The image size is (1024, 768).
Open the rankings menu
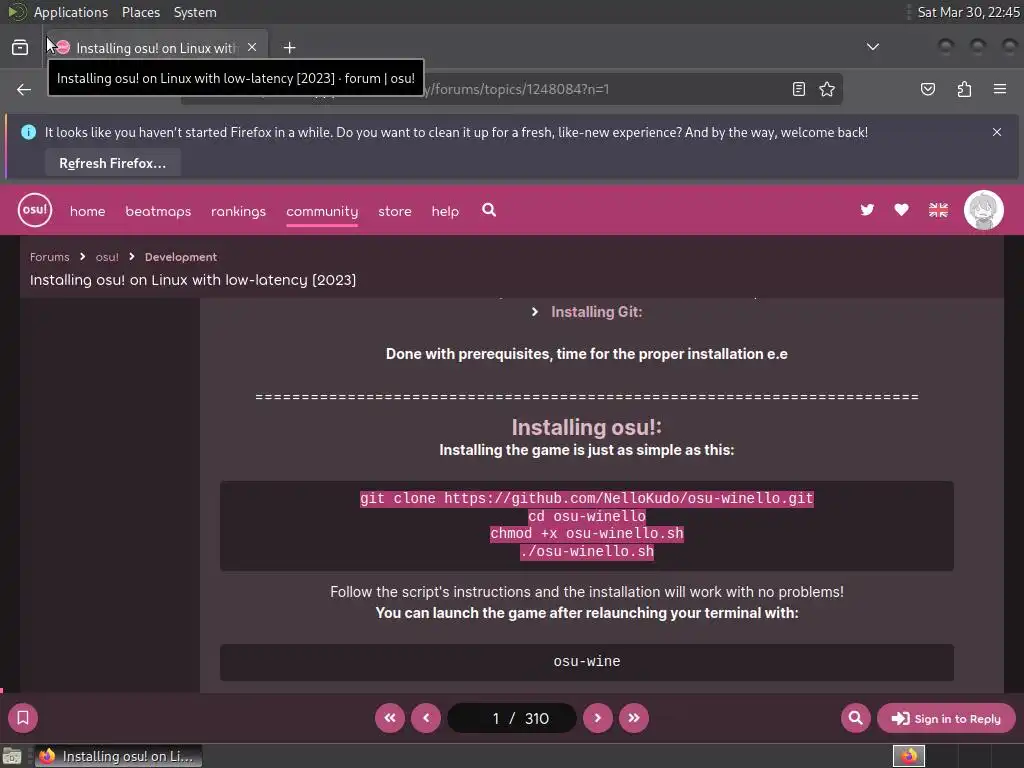tap(238, 211)
